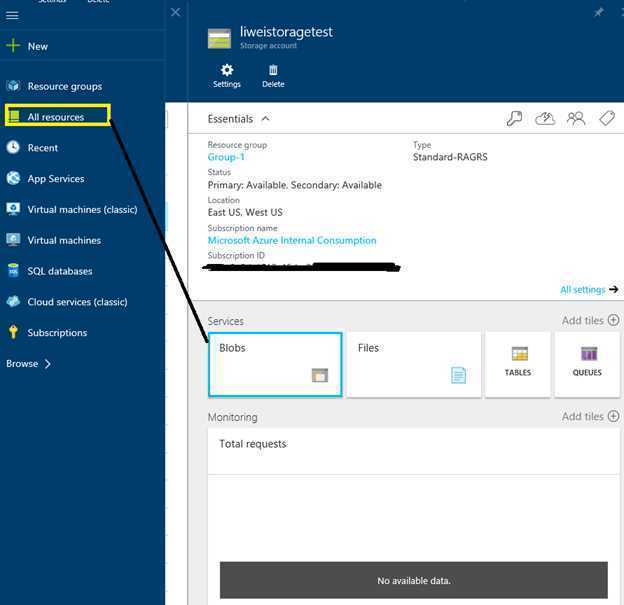
Task: Click the App Services globe icon
Action: (x=13, y=178)
